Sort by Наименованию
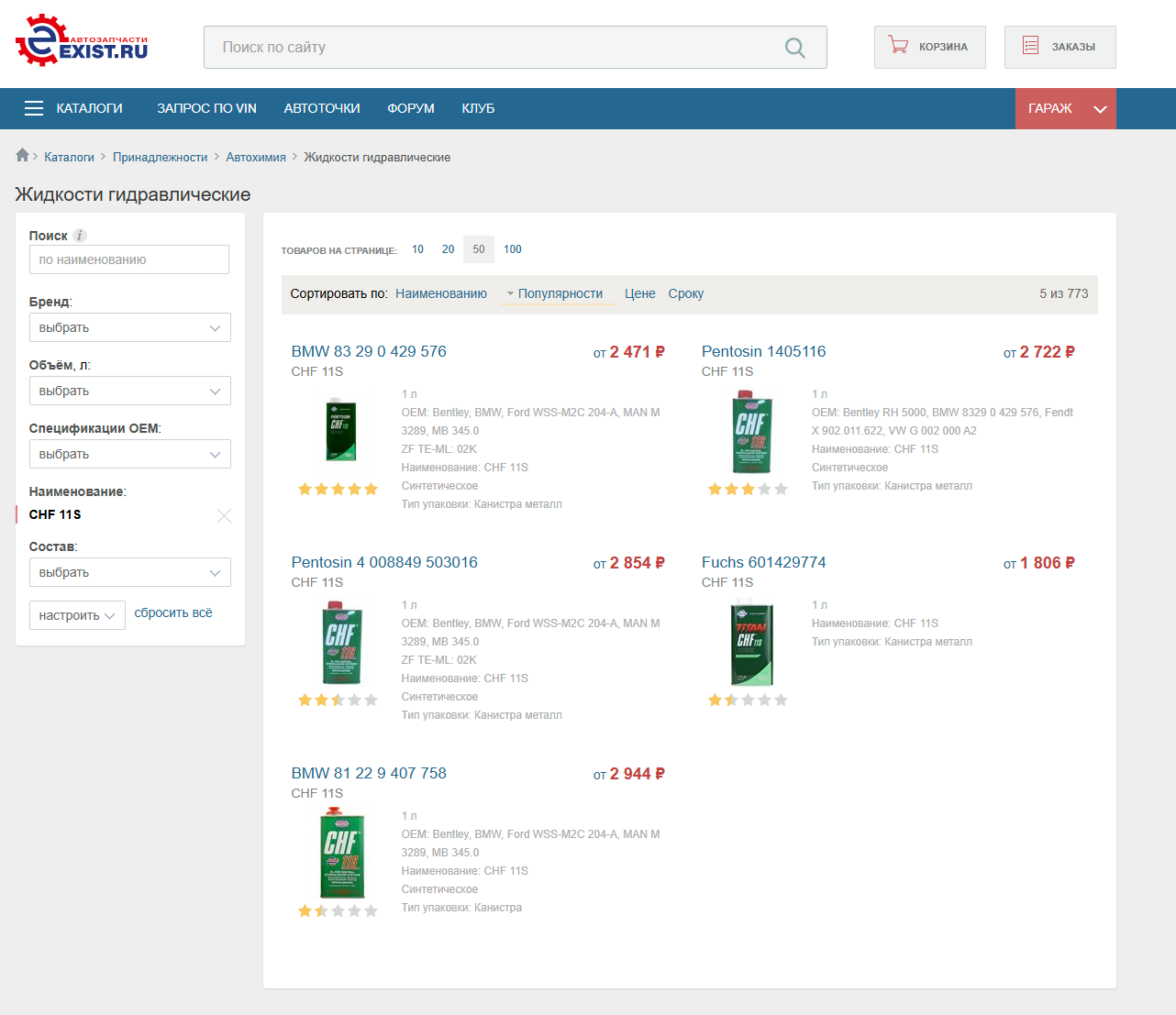The height and width of the screenshot is (1015, 1176). 441,293
